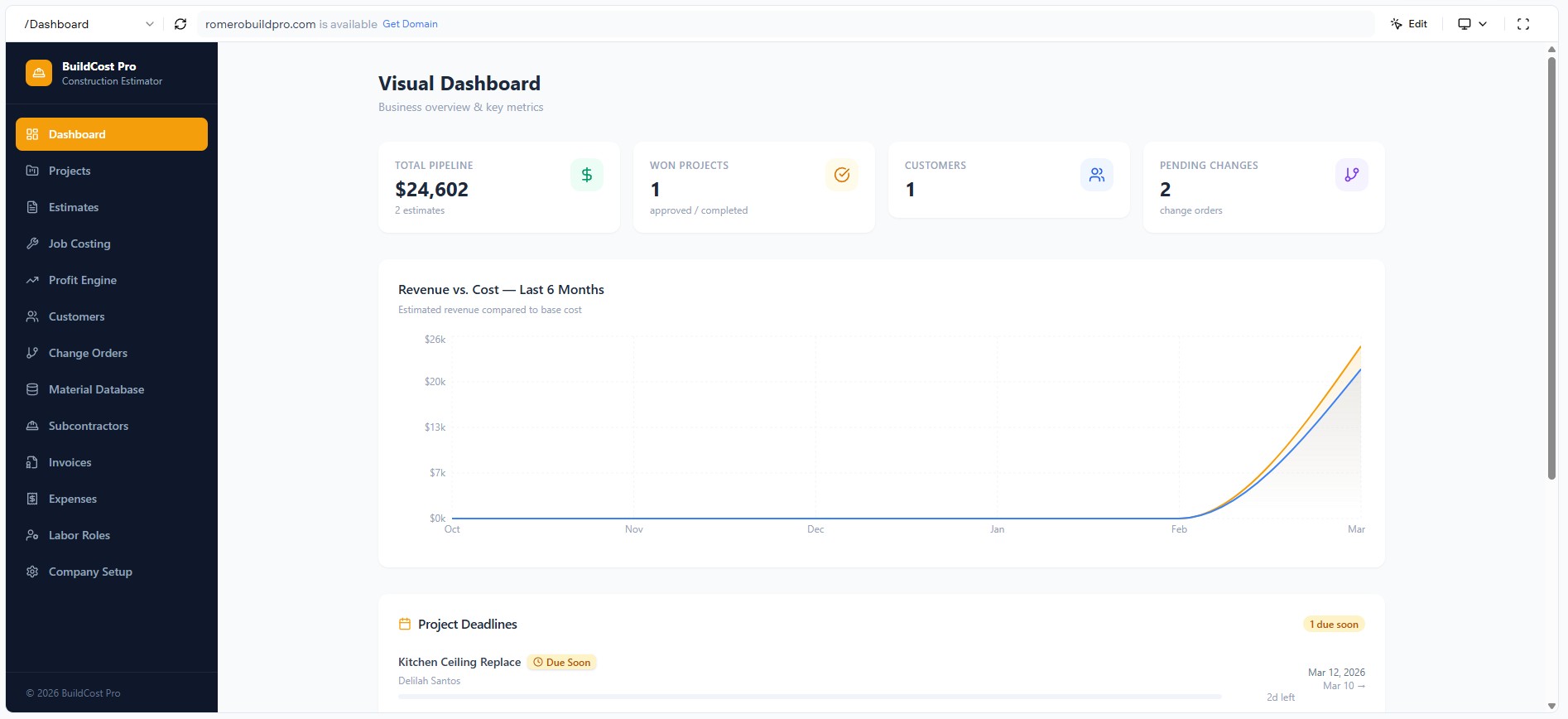Click the '© 2026 BuildCost Pro' footer text
Image resolution: width=1568 pixels, height=719 pixels.
pyautogui.click(x=73, y=693)
